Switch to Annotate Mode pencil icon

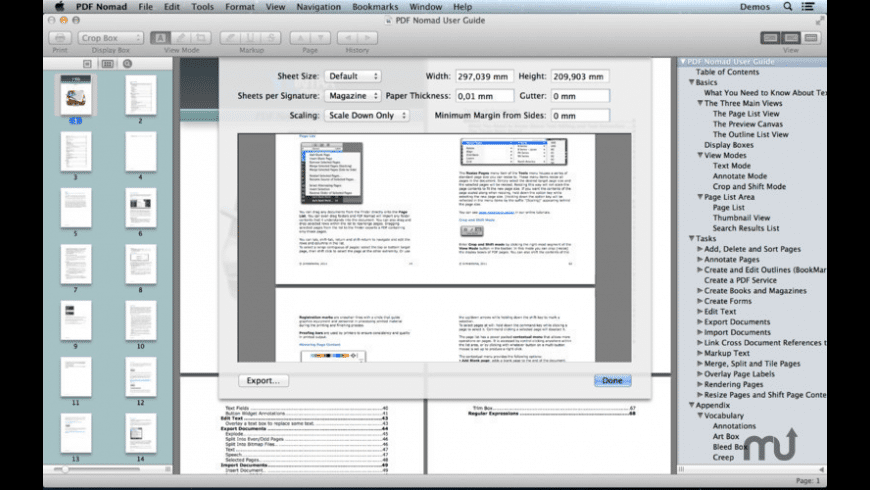click(181, 38)
